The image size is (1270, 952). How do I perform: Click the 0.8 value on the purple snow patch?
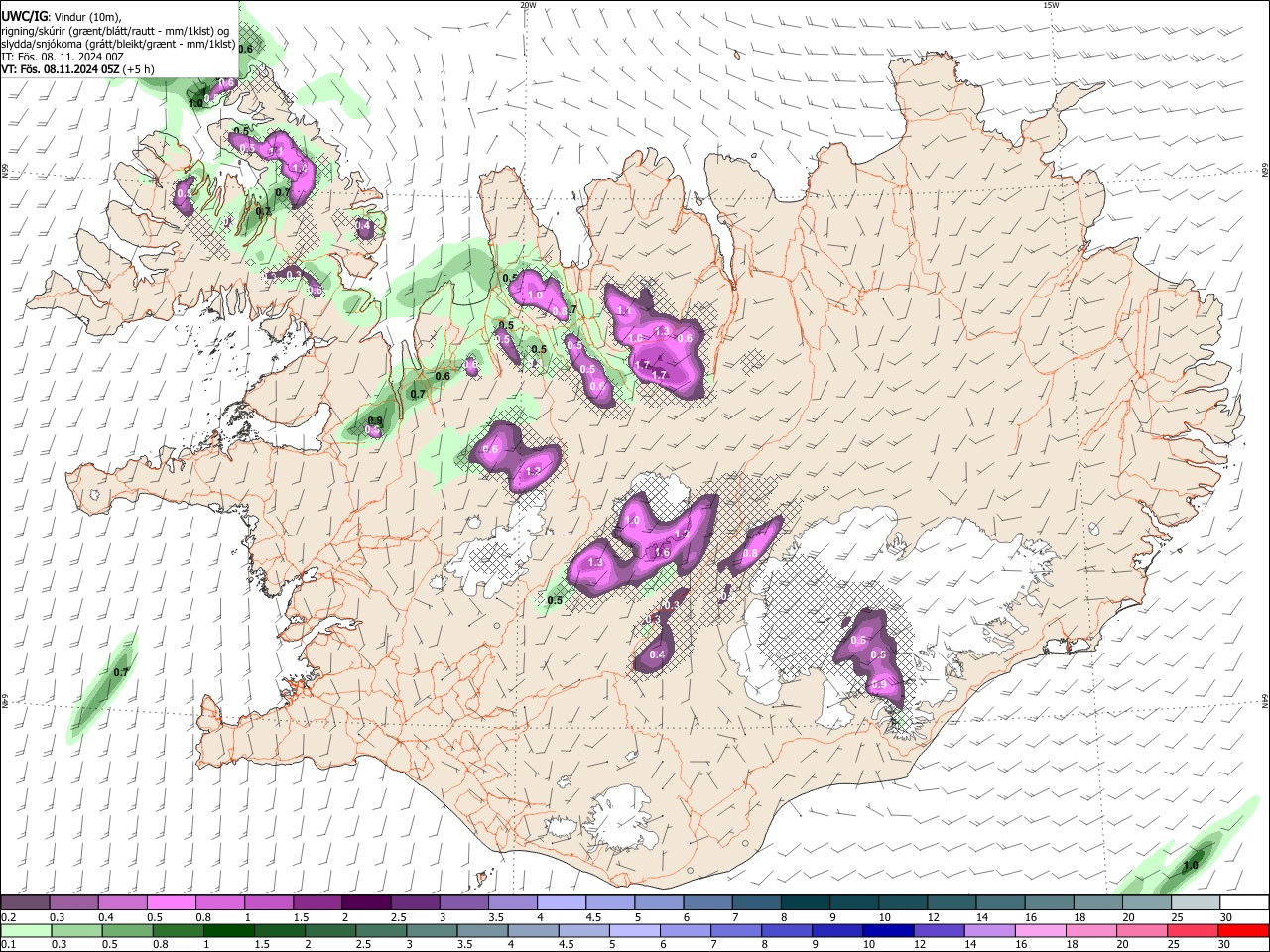(x=750, y=553)
